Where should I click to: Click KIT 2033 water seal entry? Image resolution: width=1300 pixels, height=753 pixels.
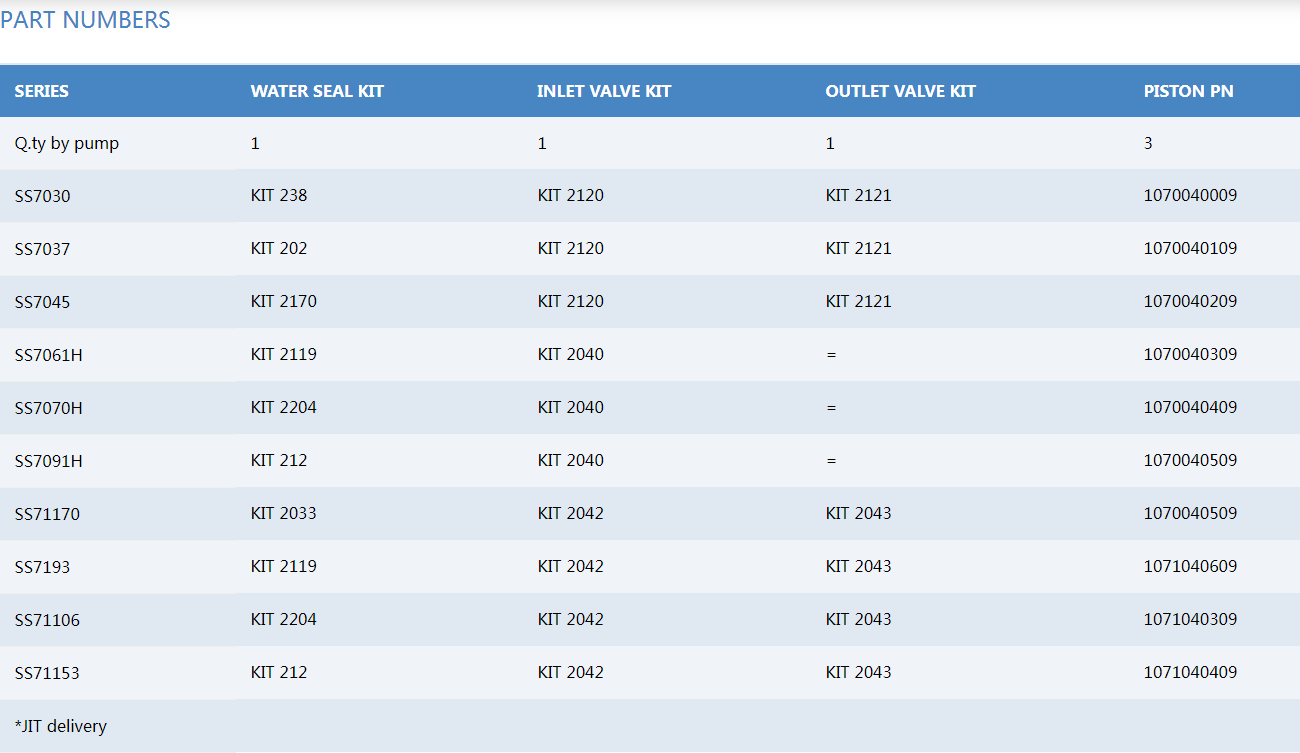283,513
